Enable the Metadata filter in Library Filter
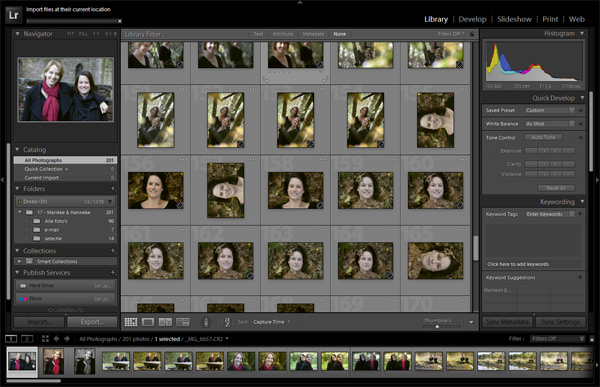600x387 pixels. pos(313,34)
